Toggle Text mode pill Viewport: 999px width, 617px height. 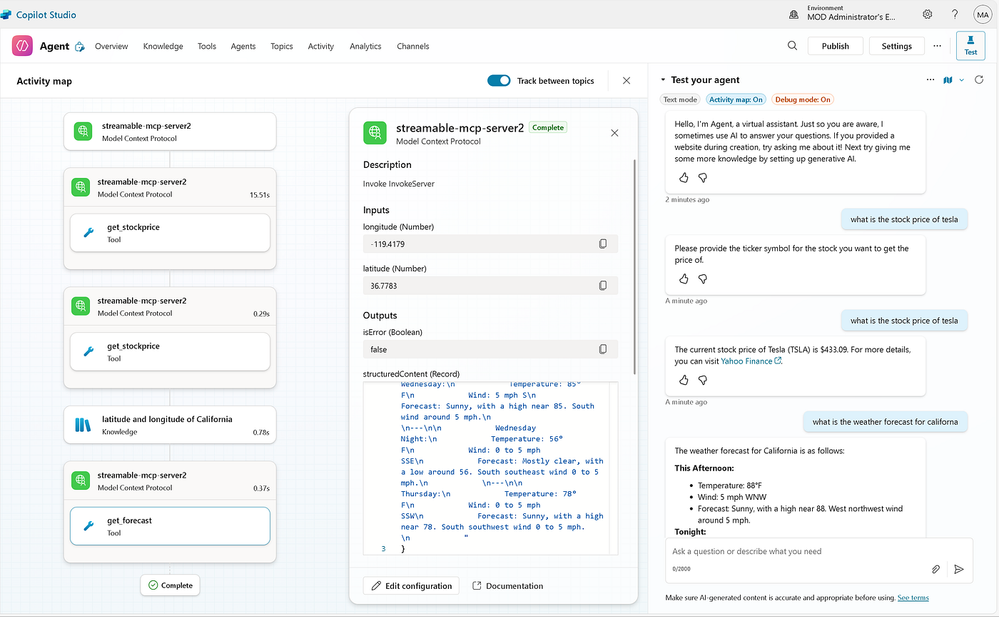[x=680, y=99]
